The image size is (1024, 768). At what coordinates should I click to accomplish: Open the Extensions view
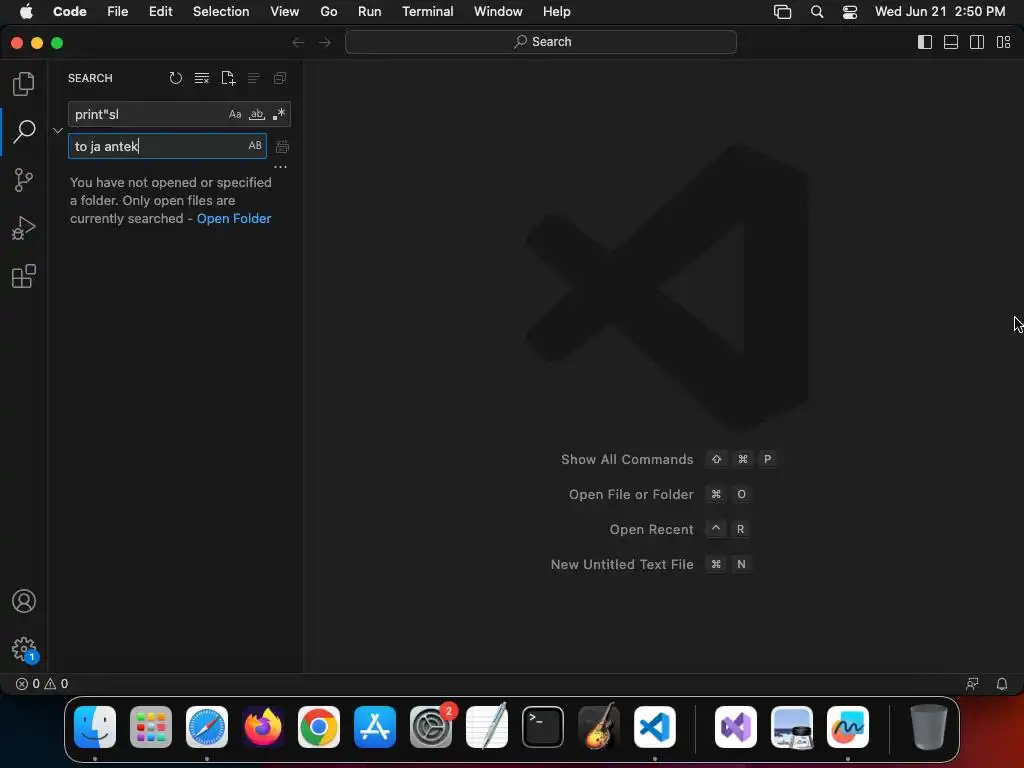coord(24,276)
